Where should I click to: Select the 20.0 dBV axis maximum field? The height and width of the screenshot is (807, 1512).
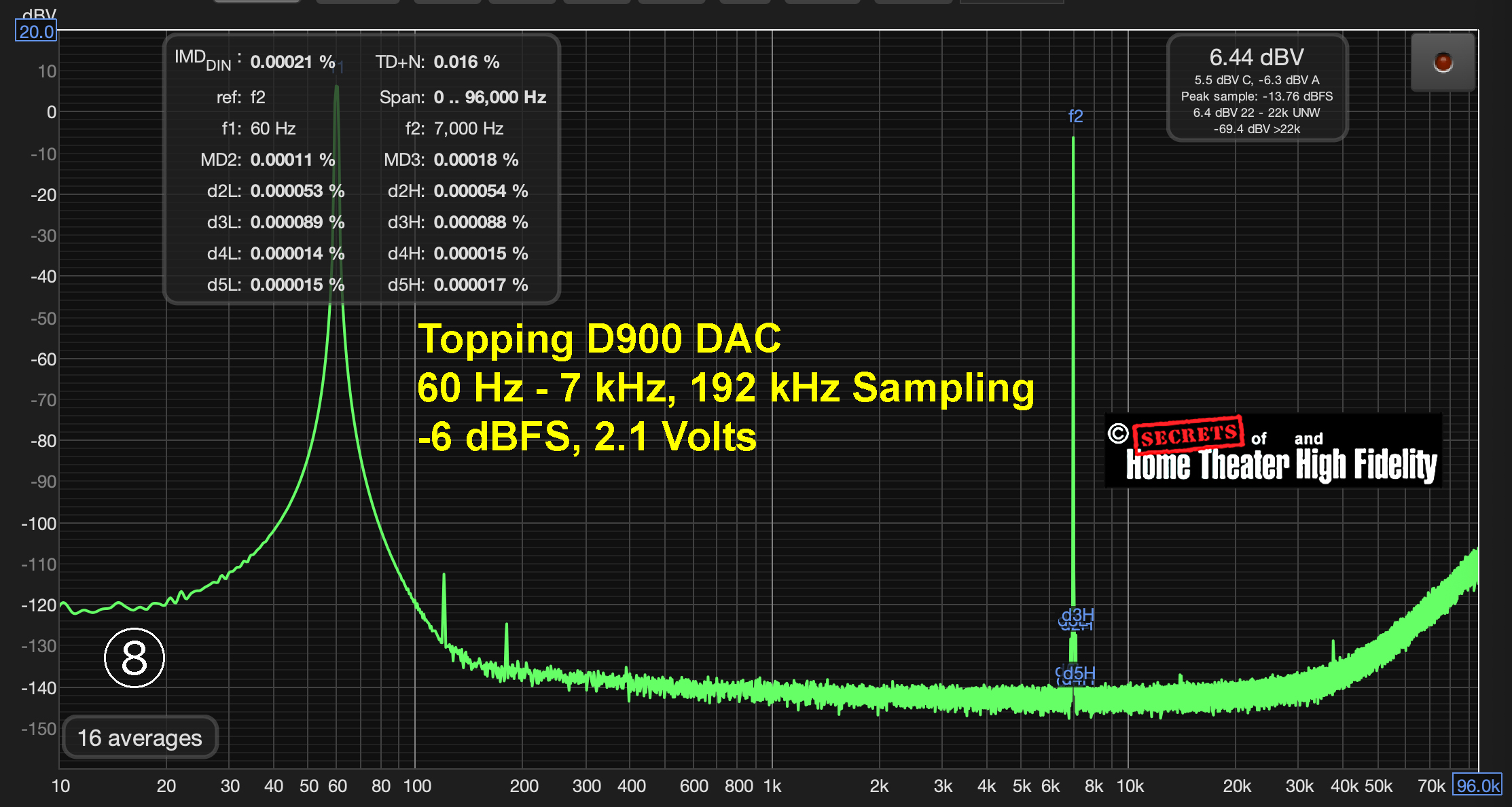pyautogui.click(x=36, y=31)
